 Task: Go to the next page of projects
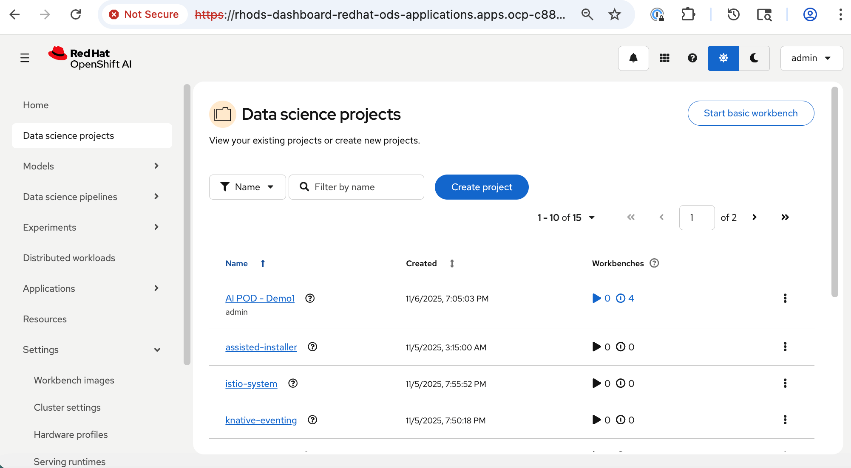coord(754,217)
